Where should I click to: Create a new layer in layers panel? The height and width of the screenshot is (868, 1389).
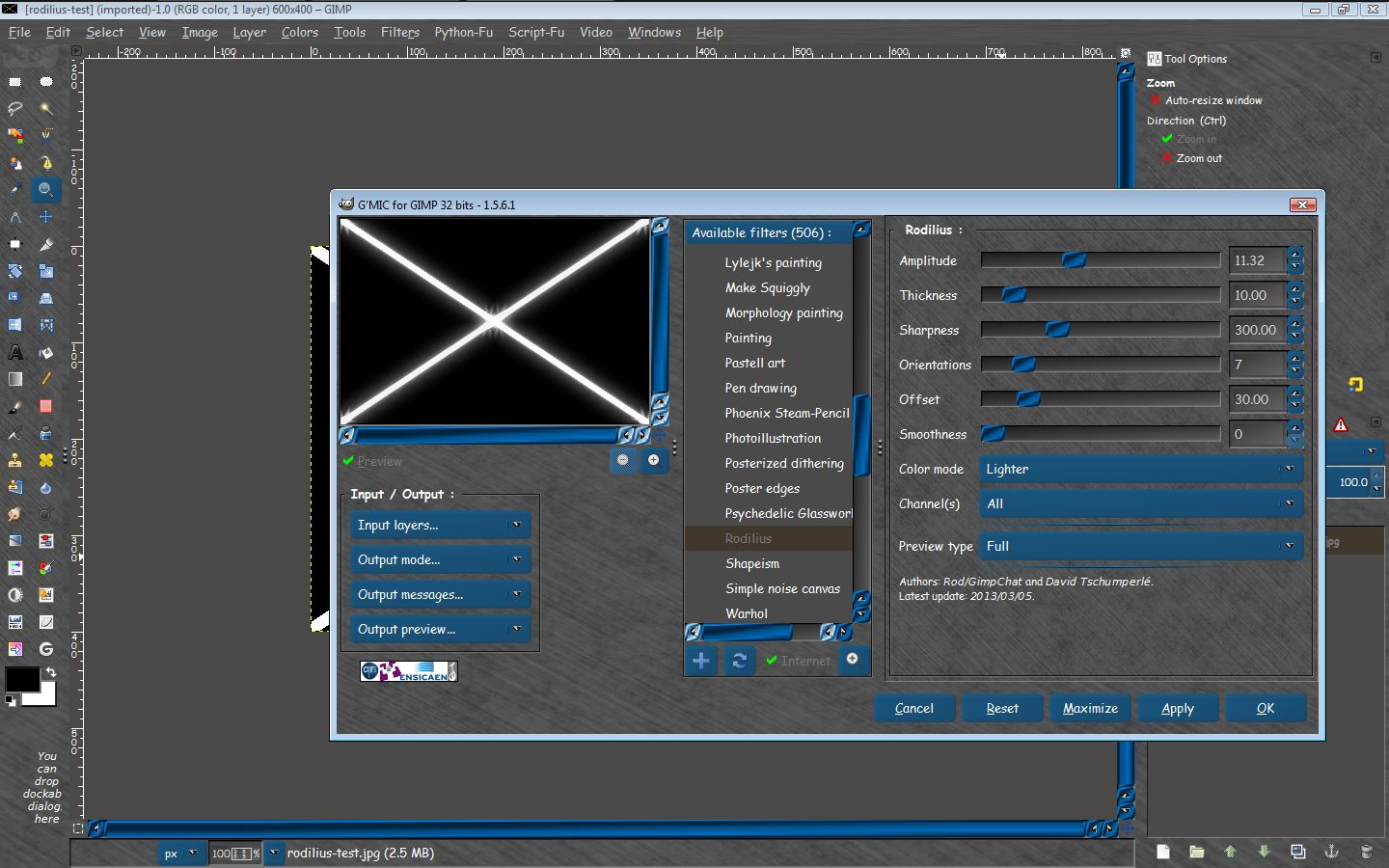coord(1163,852)
